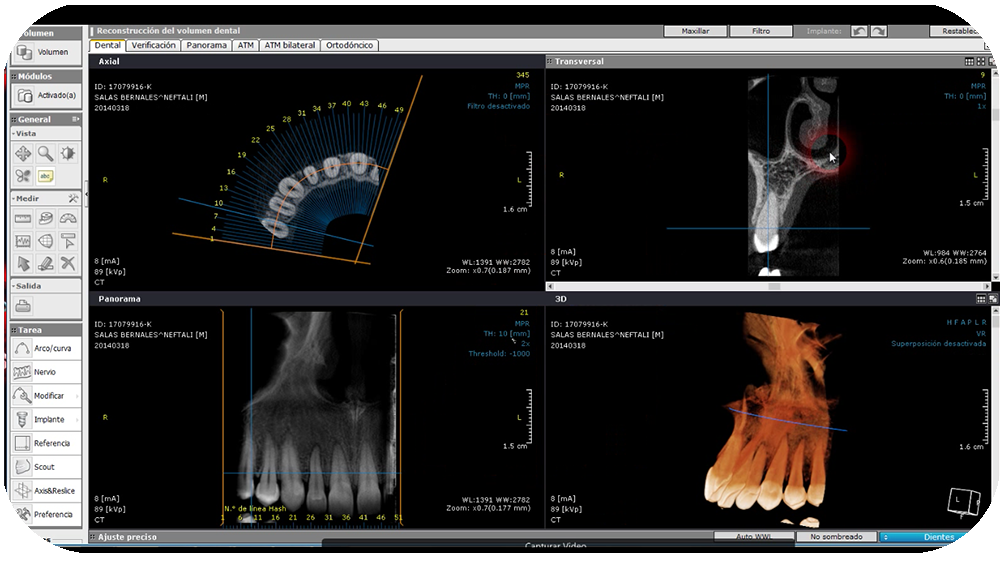The height and width of the screenshot is (563, 1000).
Task: Select the pan/move tool in Vista
Action: point(23,153)
